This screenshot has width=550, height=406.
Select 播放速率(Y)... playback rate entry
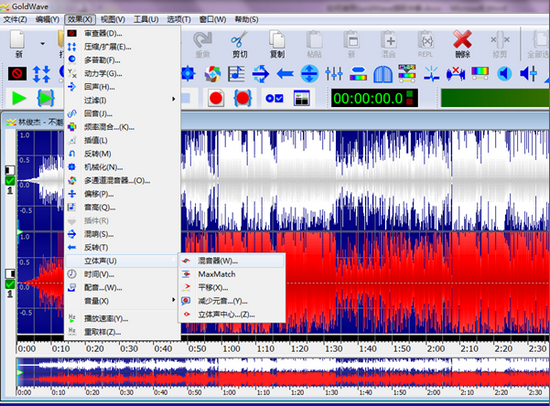pyautogui.click(x=121, y=318)
